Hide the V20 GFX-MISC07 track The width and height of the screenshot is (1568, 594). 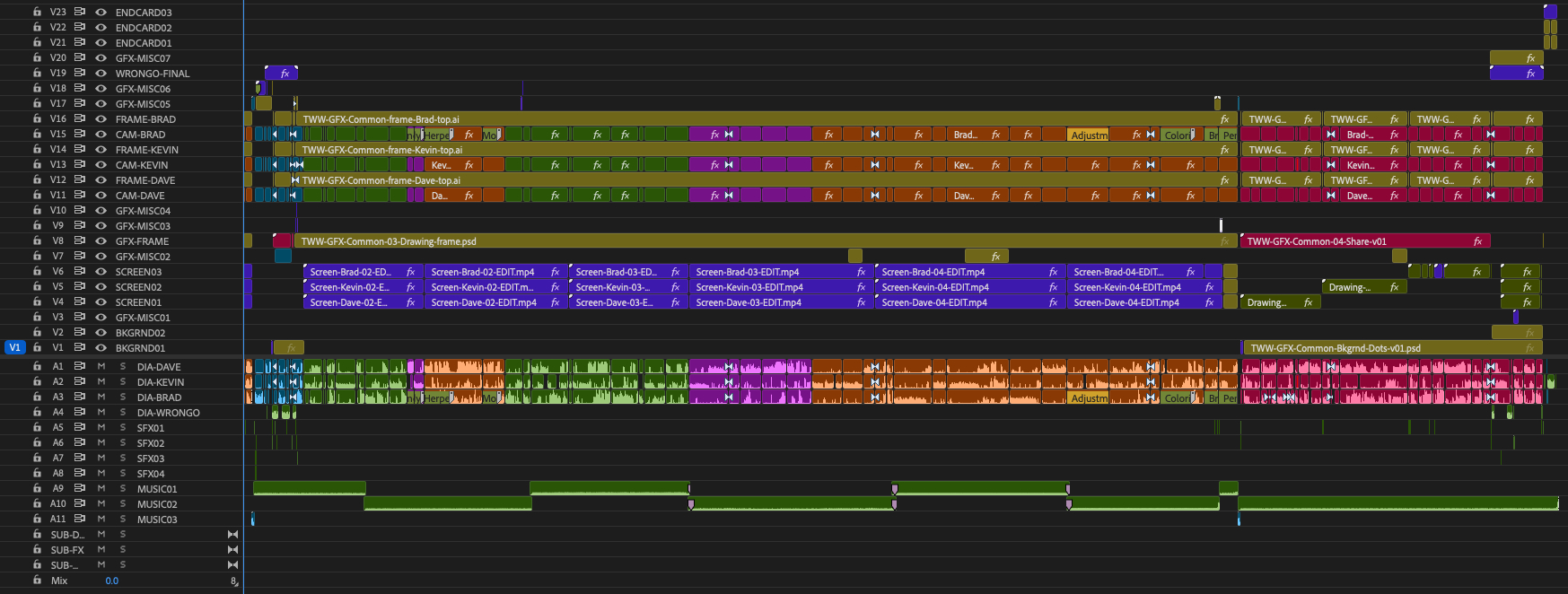101,58
